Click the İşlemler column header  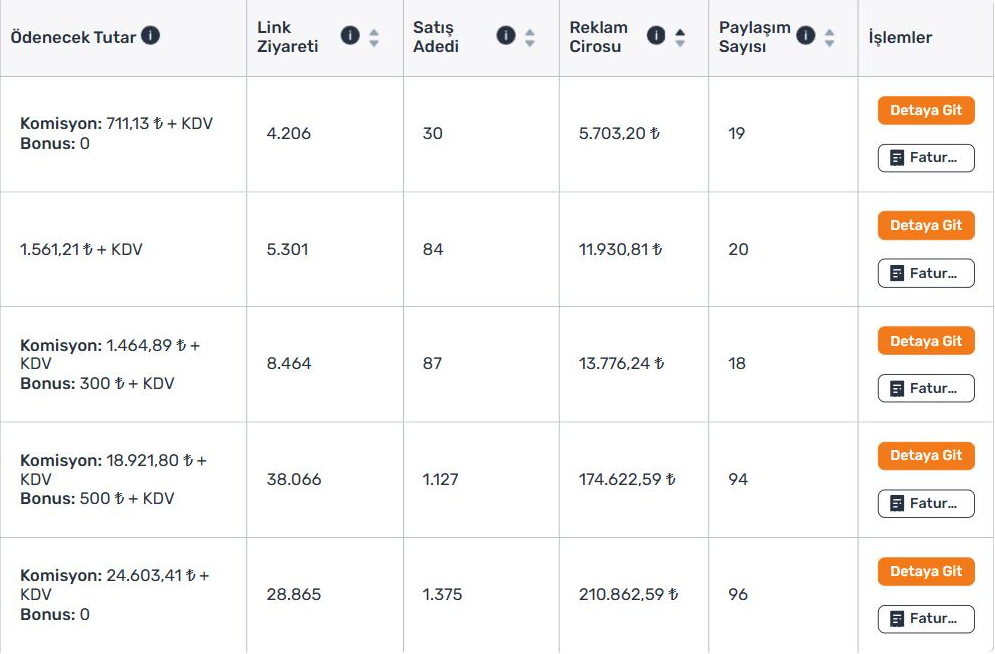[900, 37]
